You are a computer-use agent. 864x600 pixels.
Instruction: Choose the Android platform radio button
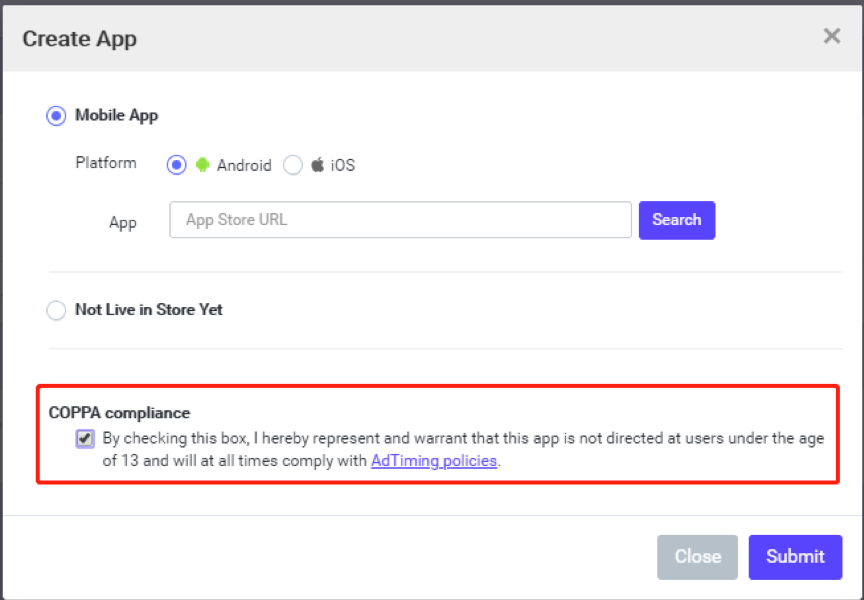click(176, 165)
